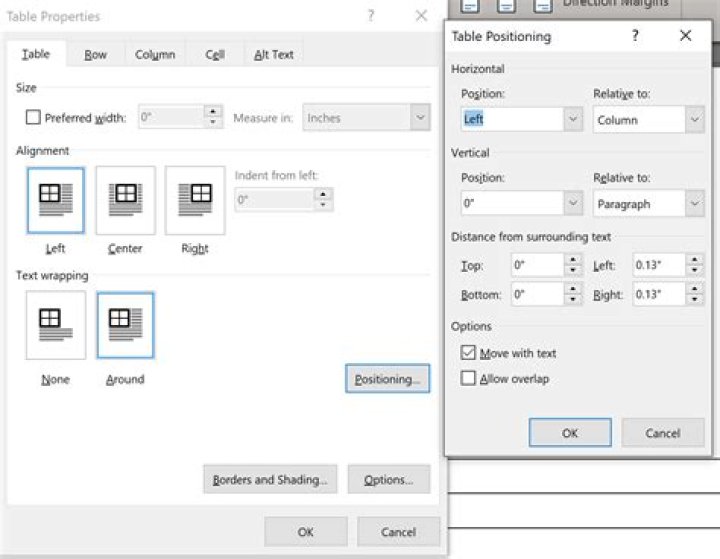The height and width of the screenshot is (559, 720).
Task: Click the Right distance 0.13" field
Action: coord(659,294)
